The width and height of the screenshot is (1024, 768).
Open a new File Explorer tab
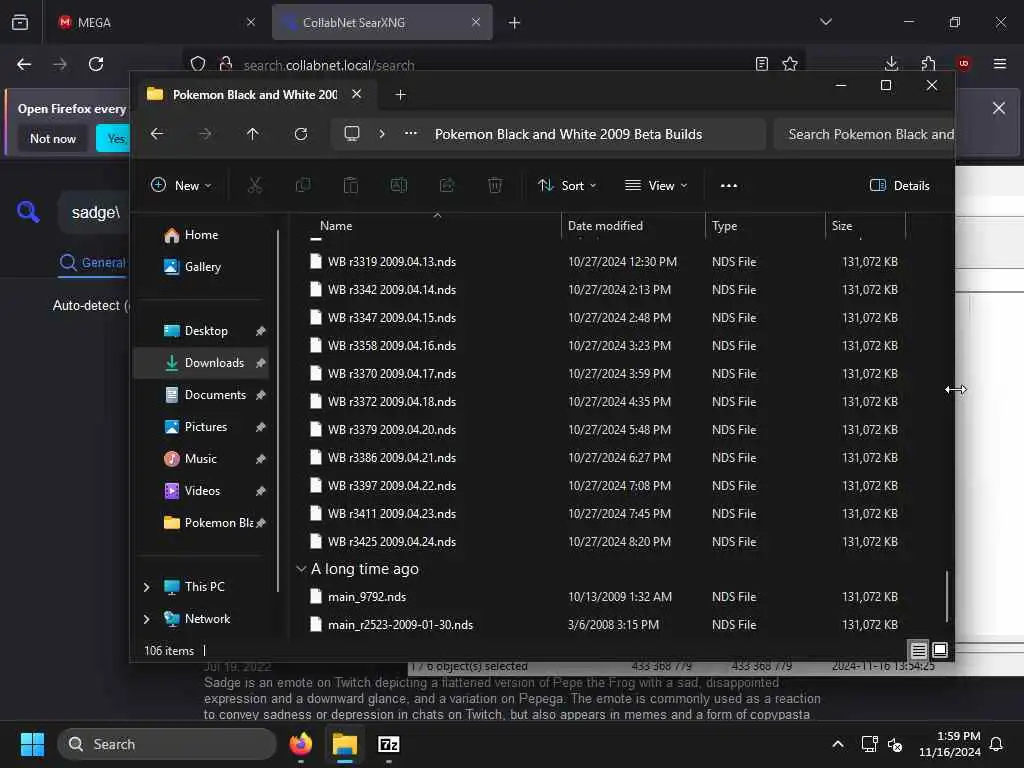click(x=401, y=95)
